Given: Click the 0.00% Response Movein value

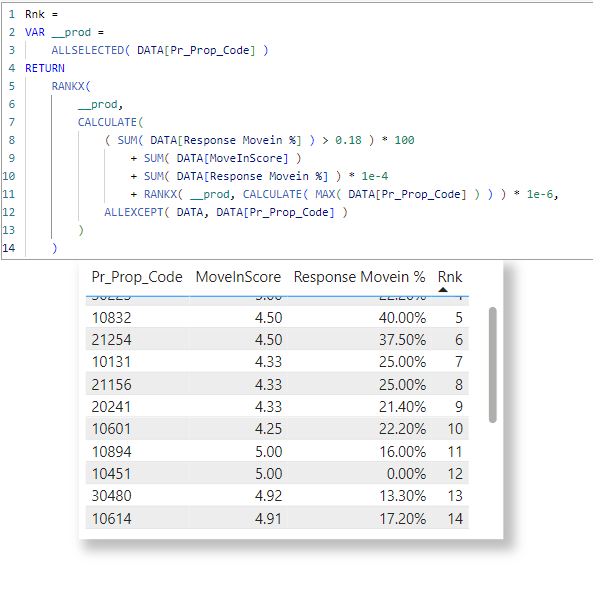Looking at the screenshot, I should coord(406,474).
